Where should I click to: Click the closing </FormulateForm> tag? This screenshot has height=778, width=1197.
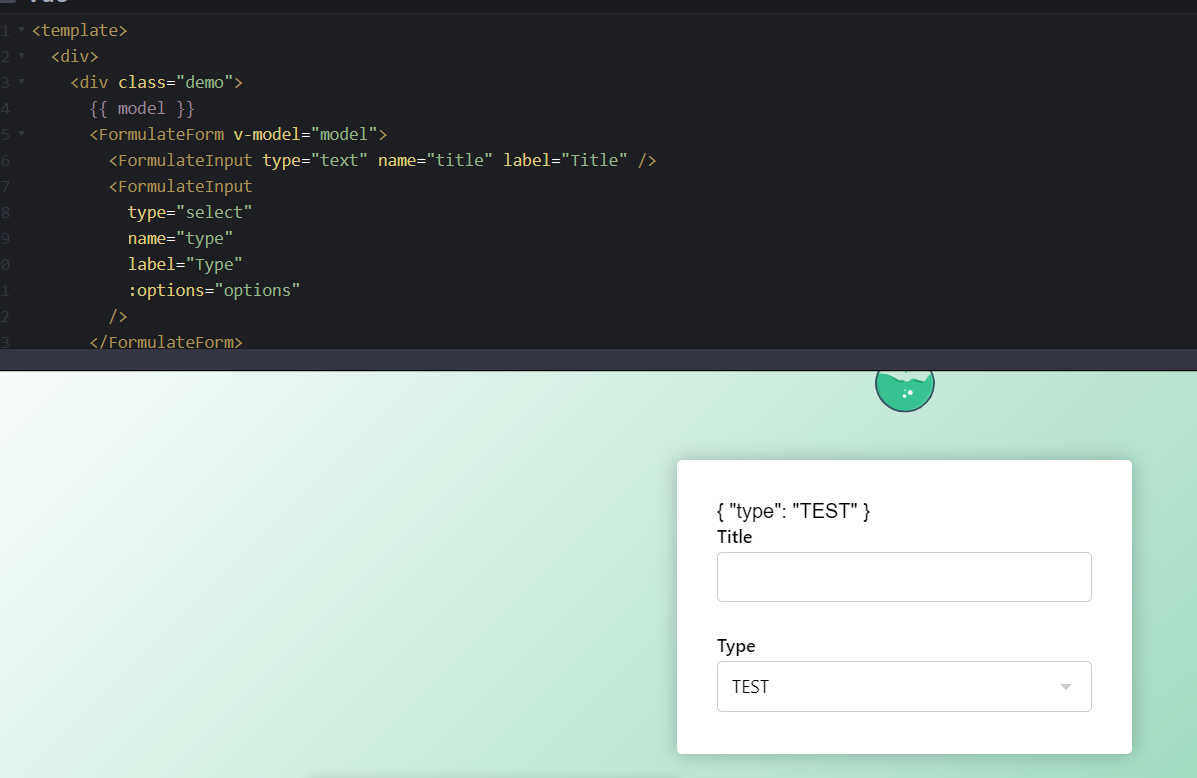coord(166,341)
